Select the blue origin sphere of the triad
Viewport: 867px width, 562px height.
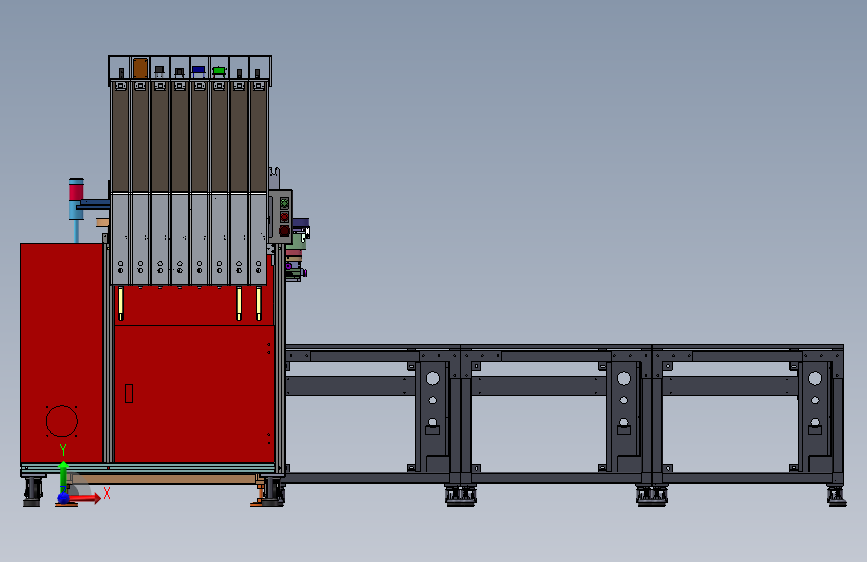pos(64,498)
